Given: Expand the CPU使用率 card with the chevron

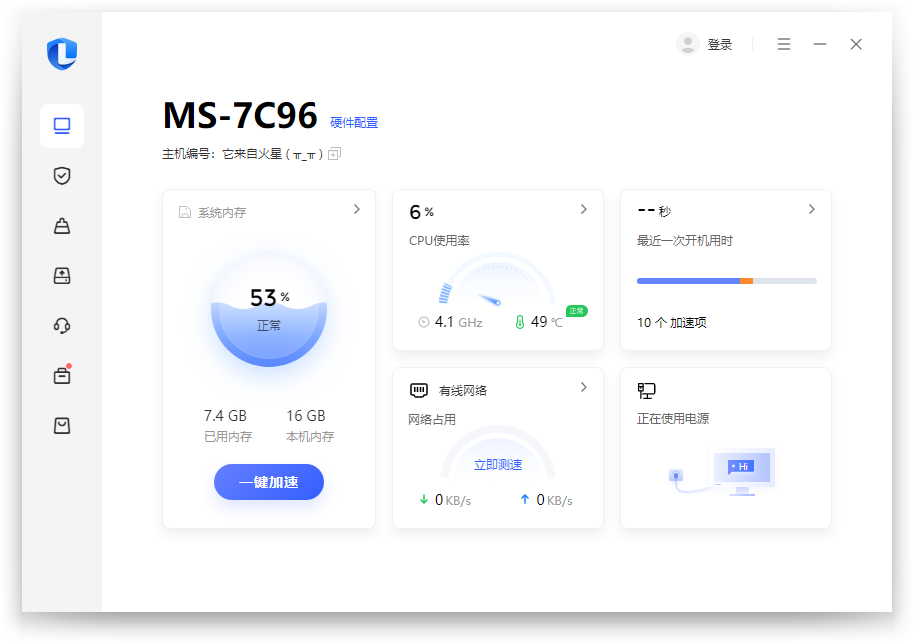Looking at the screenshot, I should pos(584,210).
